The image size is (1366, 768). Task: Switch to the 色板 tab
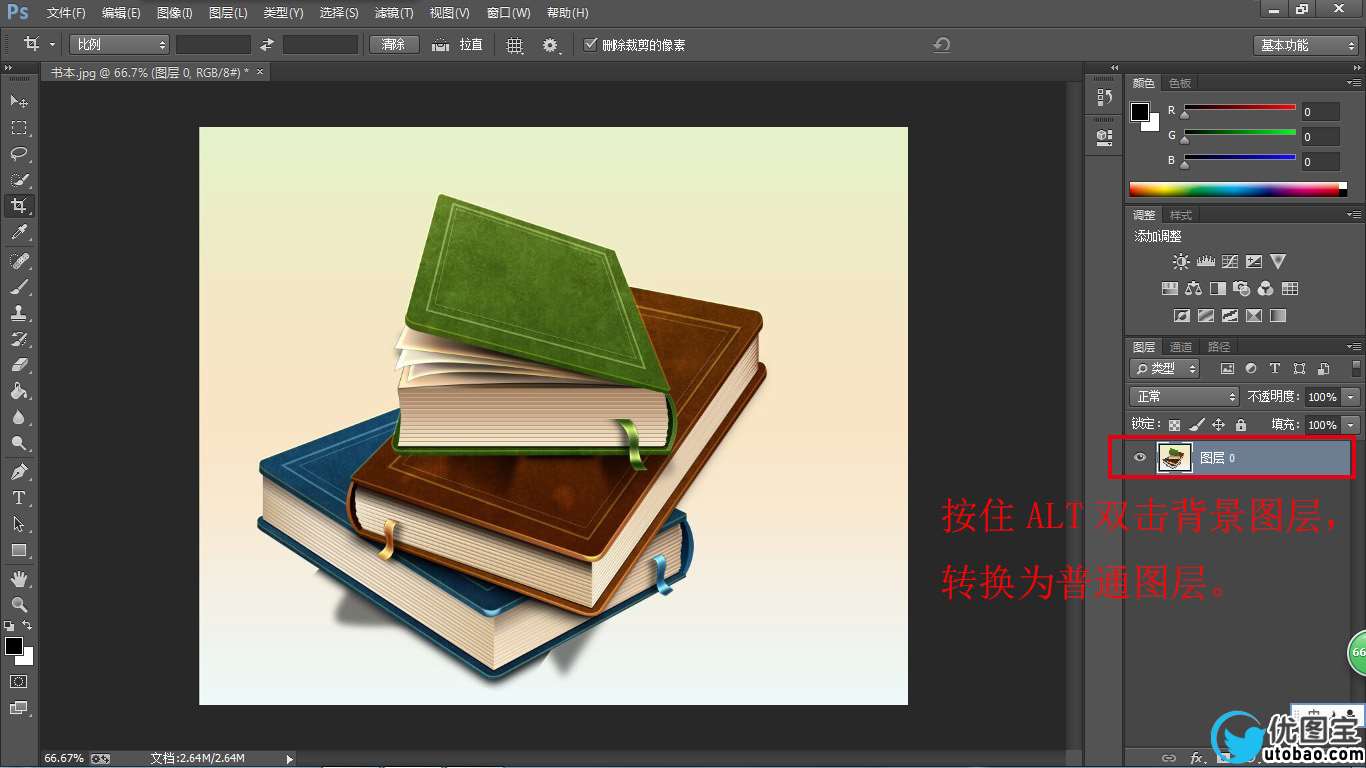tap(1180, 83)
